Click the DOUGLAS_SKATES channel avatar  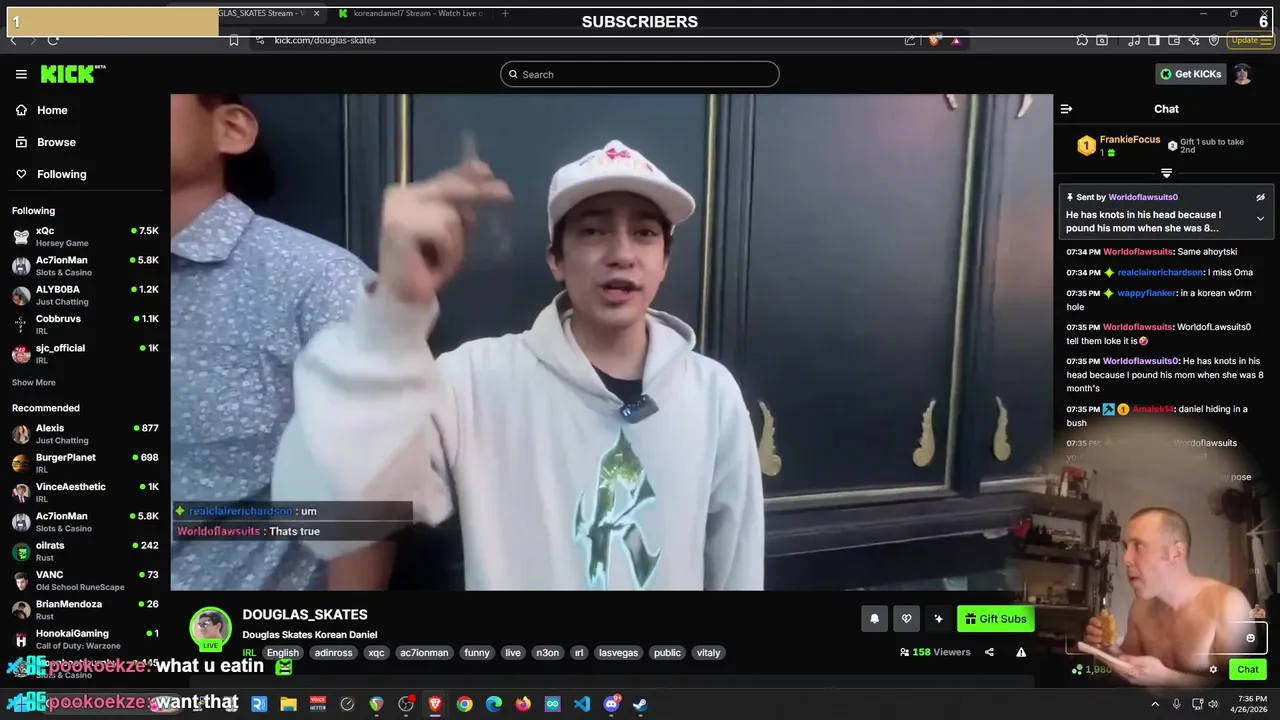pos(210,628)
